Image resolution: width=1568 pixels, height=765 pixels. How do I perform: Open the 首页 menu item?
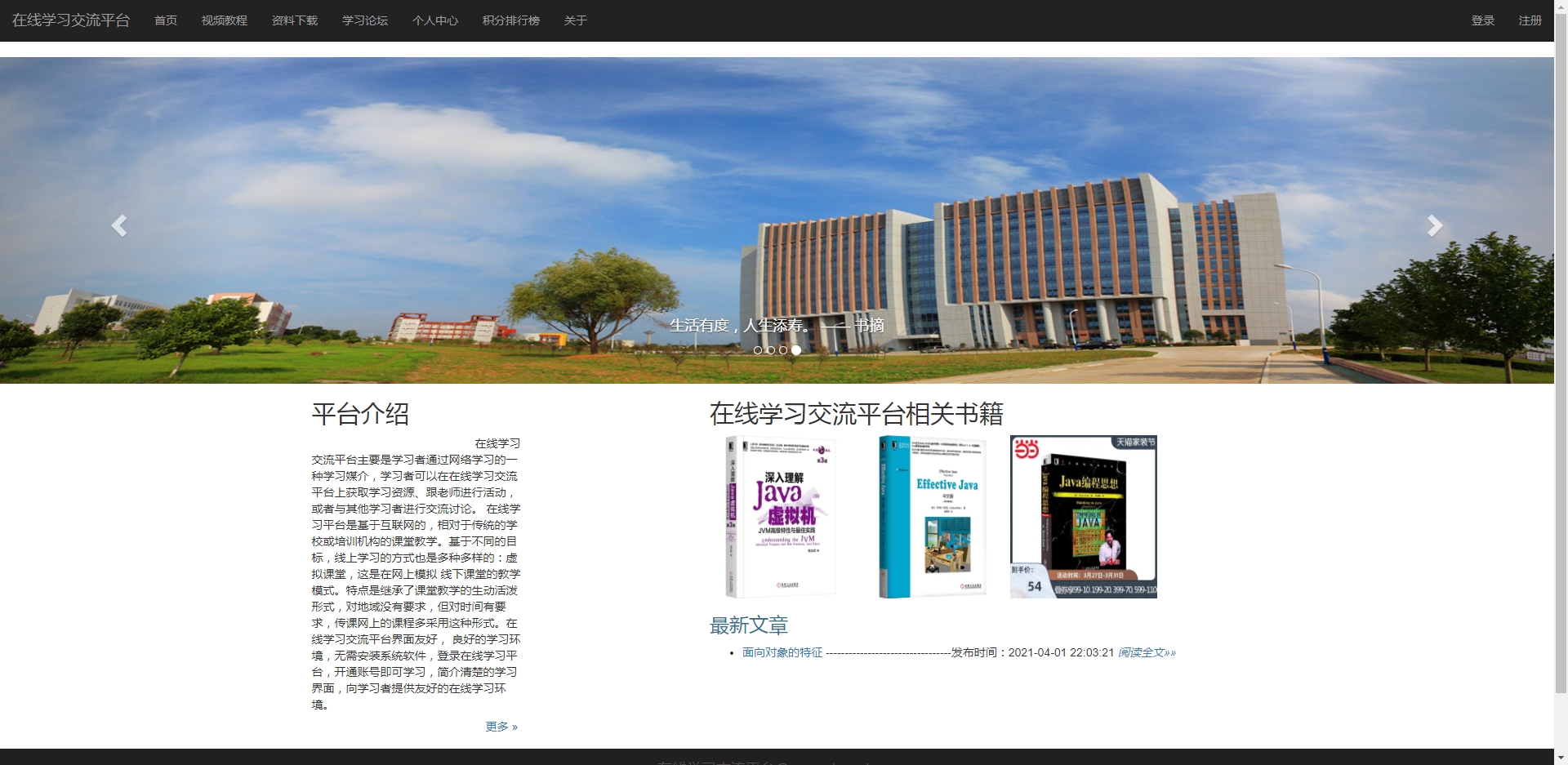[x=165, y=20]
